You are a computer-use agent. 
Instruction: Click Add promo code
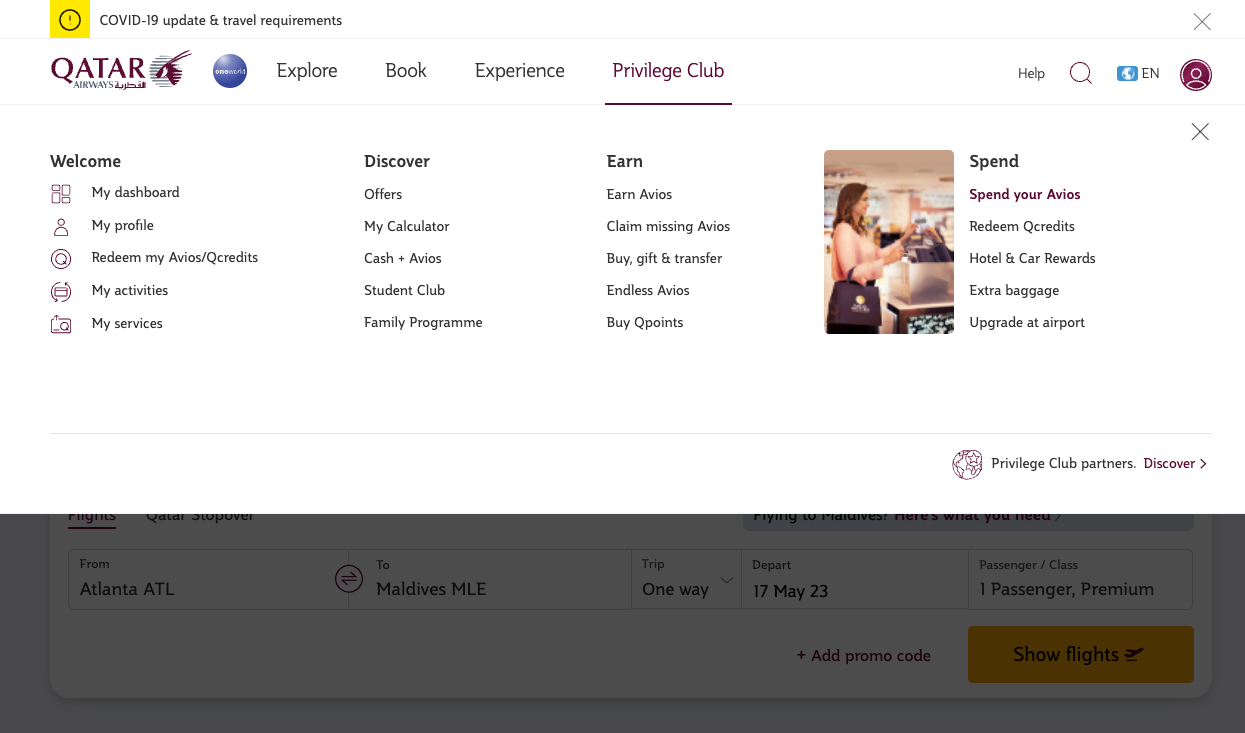click(863, 655)
